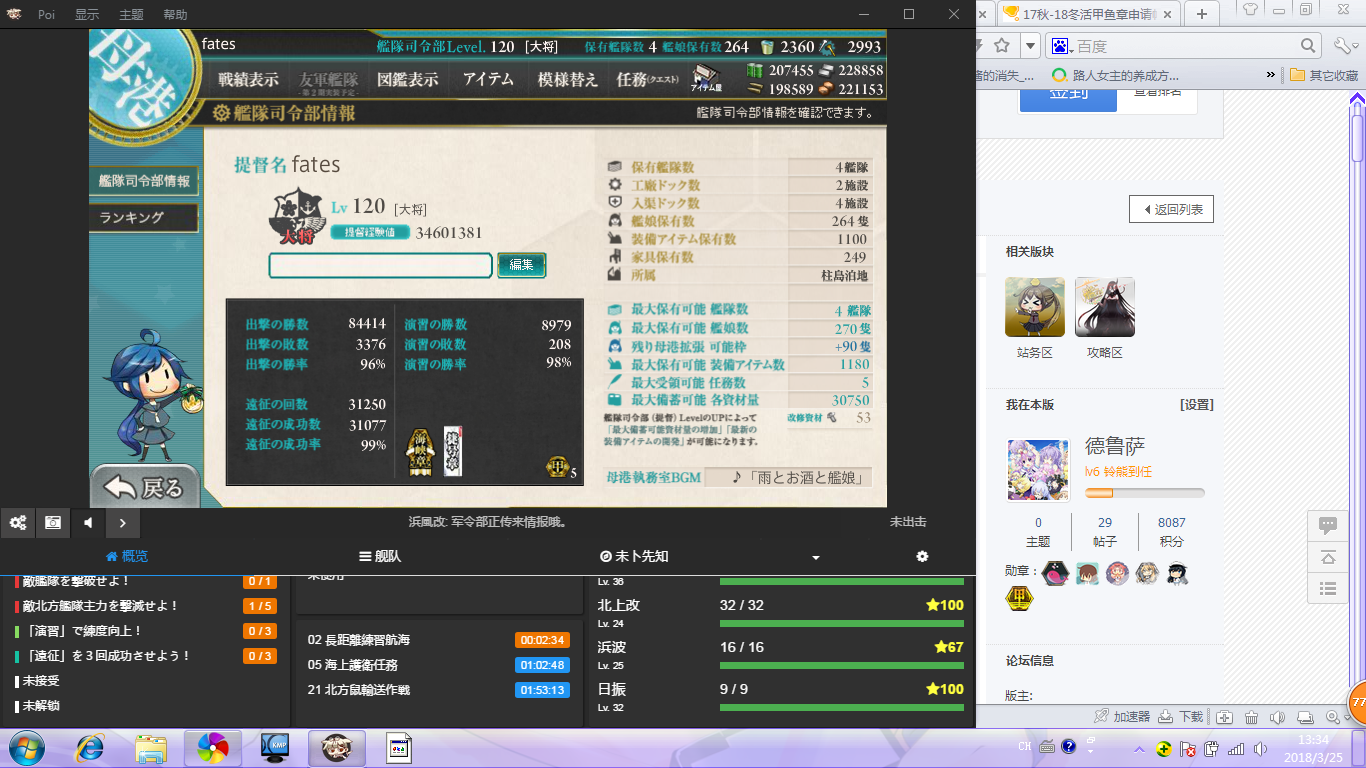Switch to the 概览 overview tab
1366x768 pixels.
[127, 556]
